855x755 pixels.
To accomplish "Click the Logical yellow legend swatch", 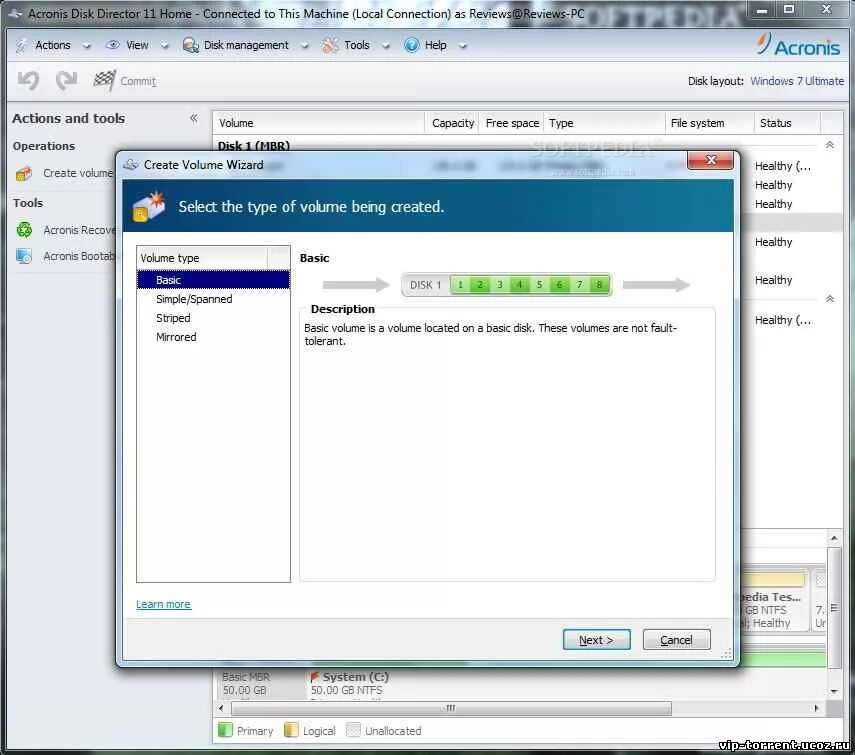I will [x=291, y=730].
